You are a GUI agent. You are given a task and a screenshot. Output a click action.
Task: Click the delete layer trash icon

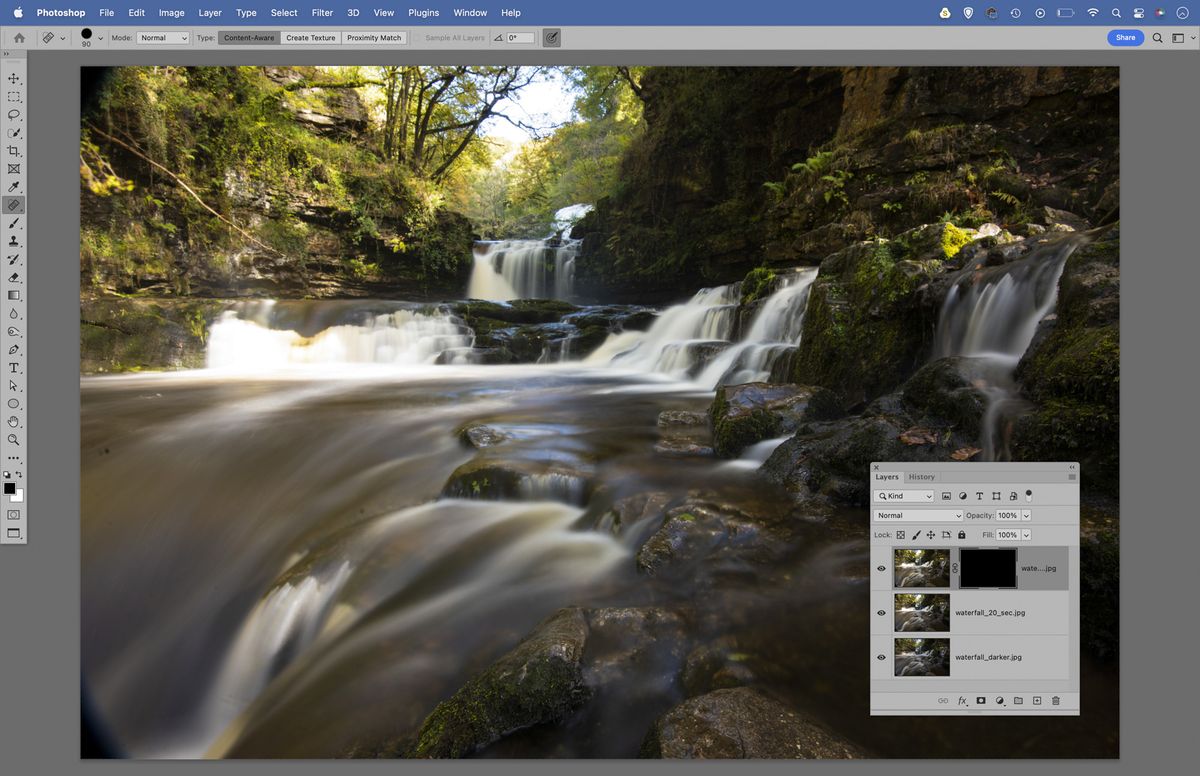tap(1055, 701)
